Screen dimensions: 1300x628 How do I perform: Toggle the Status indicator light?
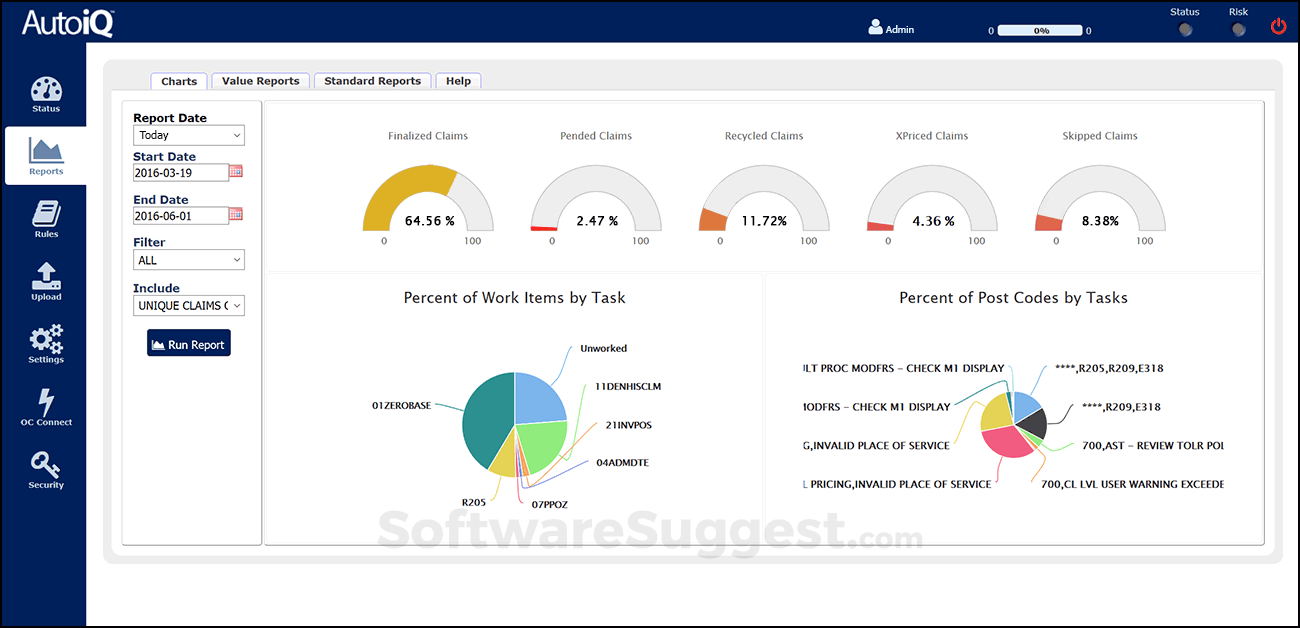click(x=1184, y=30)
